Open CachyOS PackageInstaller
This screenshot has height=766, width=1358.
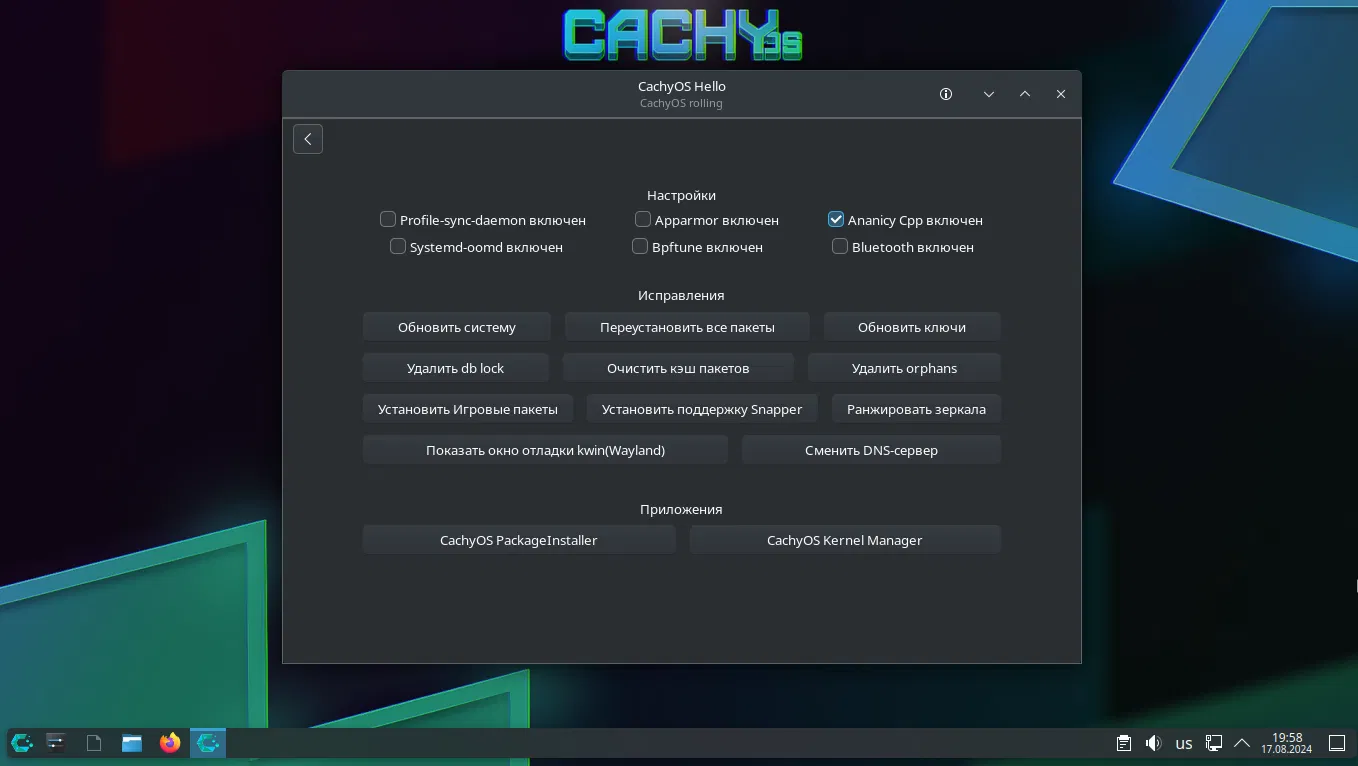[x=519, y=540]
